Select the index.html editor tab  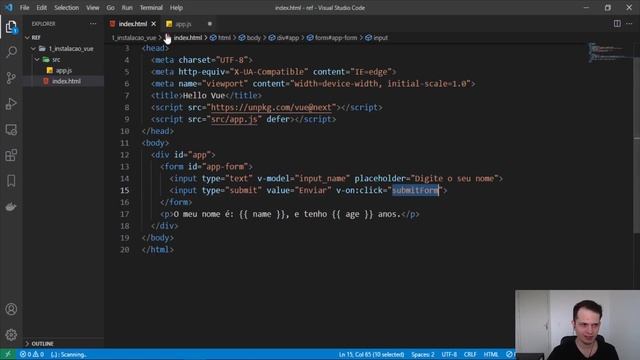132,24
